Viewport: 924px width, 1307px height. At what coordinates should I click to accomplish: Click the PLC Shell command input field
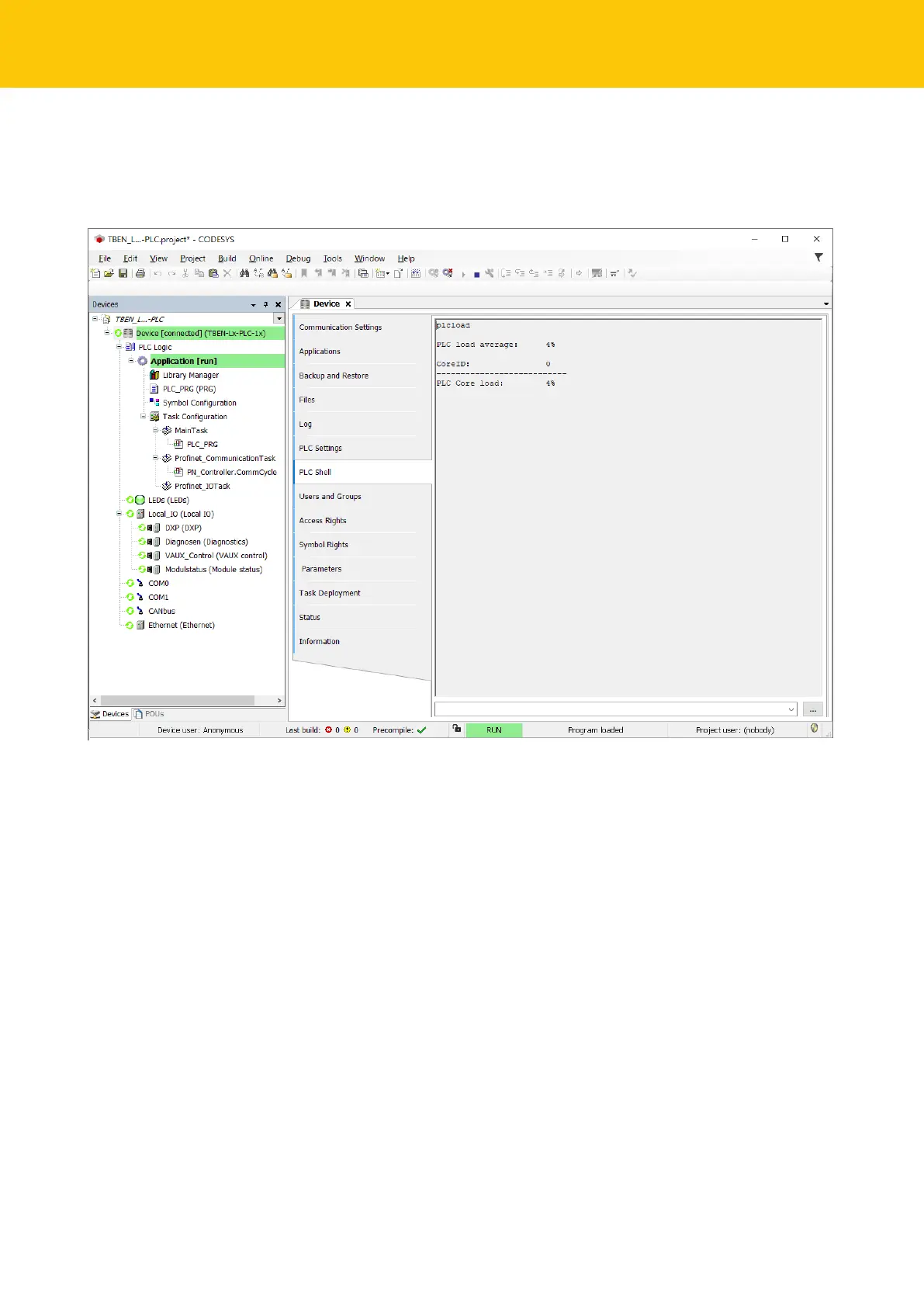(x=616, y=709)
